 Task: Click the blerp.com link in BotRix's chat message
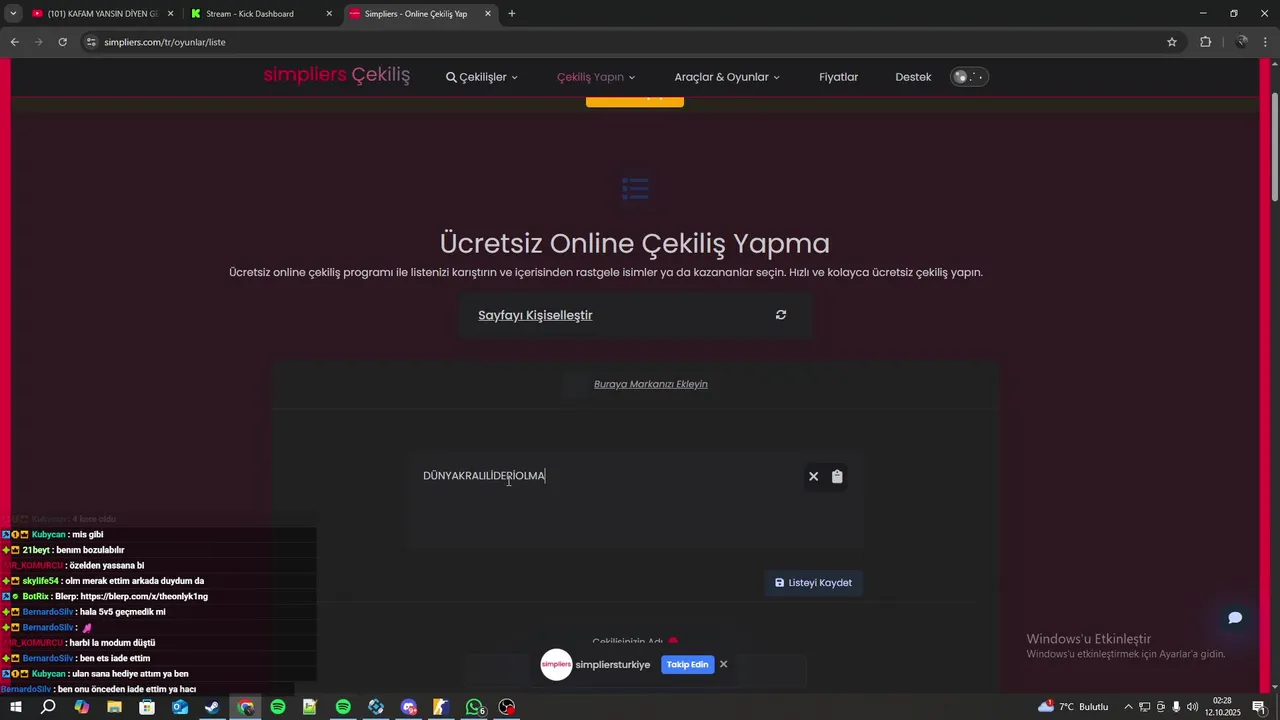coord(144,597)
